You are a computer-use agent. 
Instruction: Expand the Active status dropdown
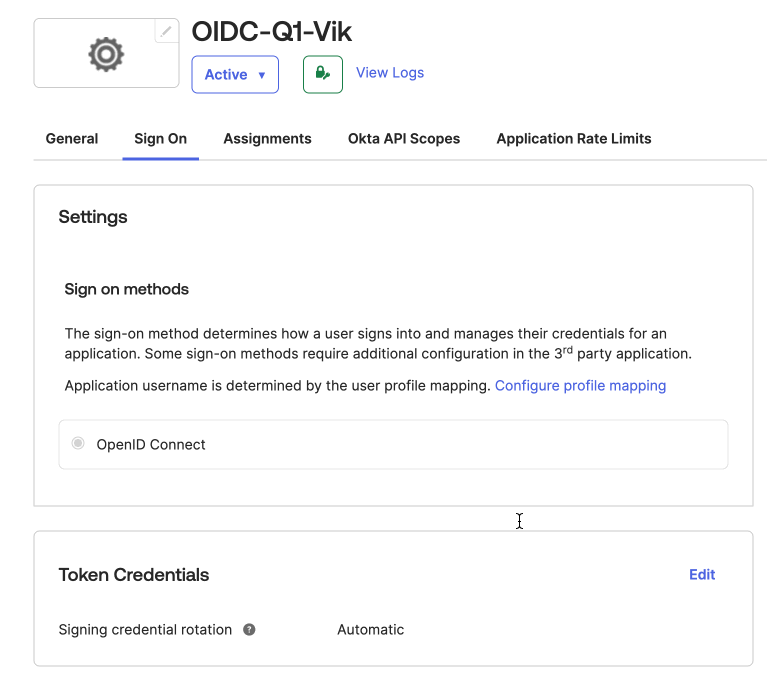click(x=235, y=75)
